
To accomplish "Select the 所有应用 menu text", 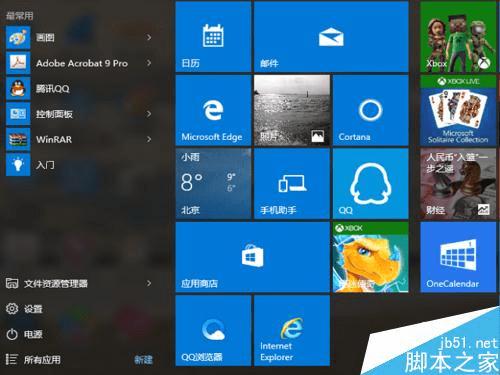I will (x=42, y=360).
